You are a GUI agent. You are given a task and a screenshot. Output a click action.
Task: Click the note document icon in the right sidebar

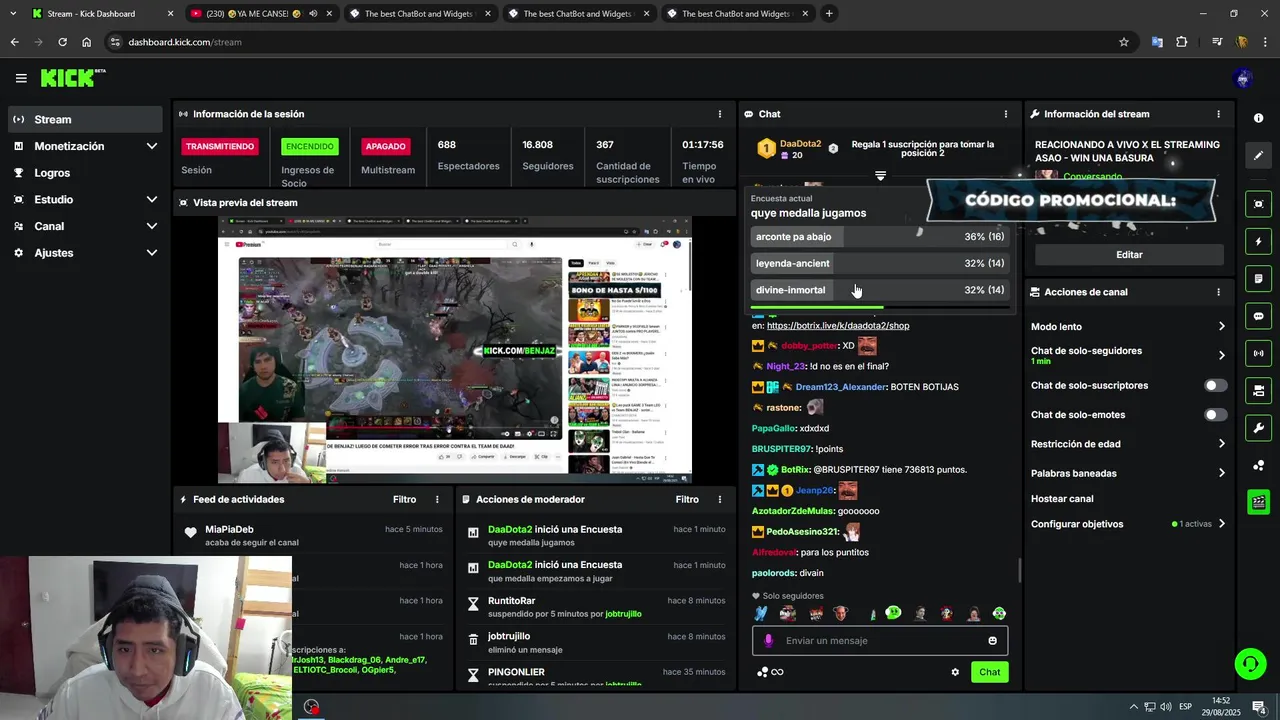(1258, 278)
